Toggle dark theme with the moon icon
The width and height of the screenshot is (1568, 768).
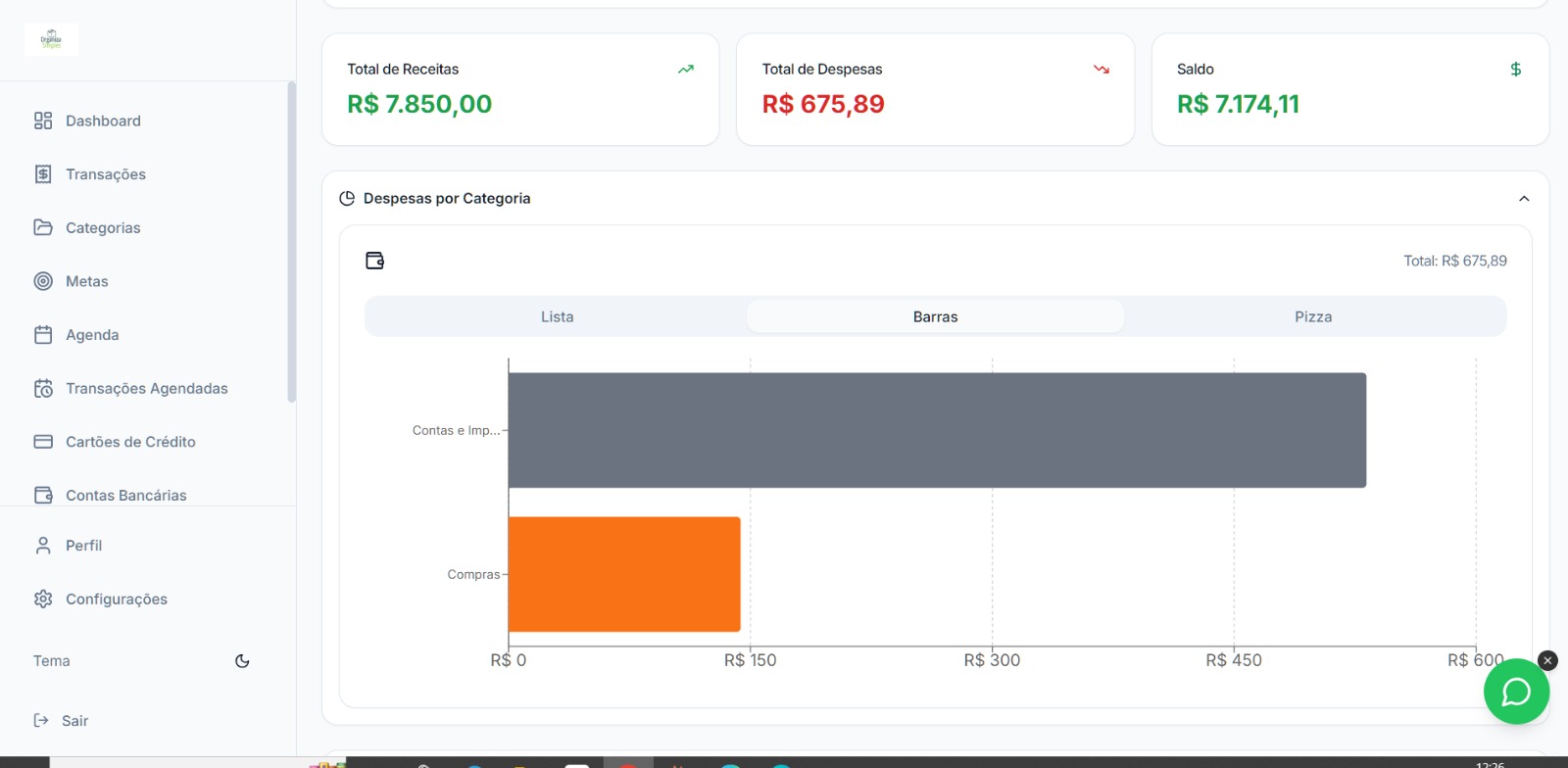pyautogui.click(x=242, y=661)
